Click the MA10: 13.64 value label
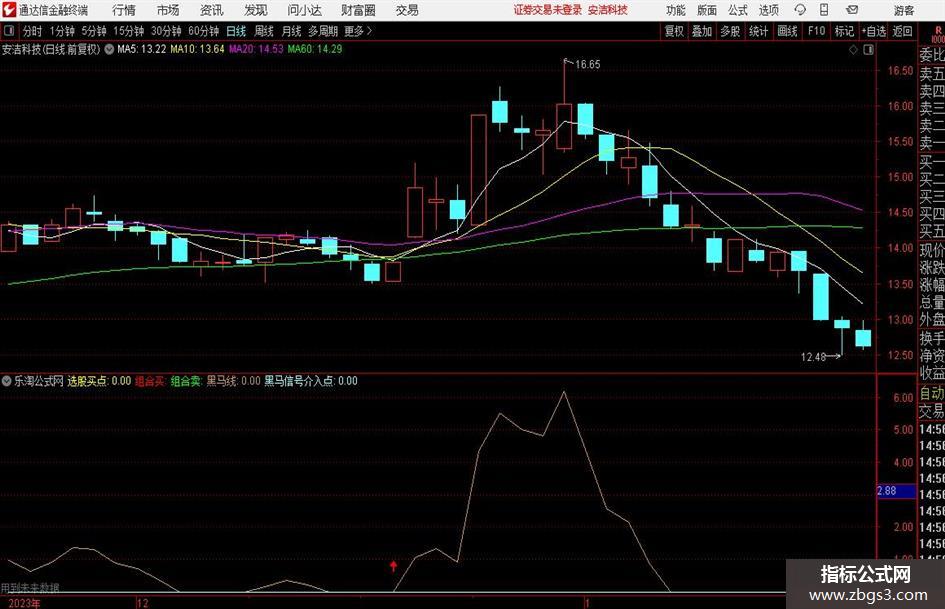The width and height of the screenshot is (945, 609). click(197, 49)
